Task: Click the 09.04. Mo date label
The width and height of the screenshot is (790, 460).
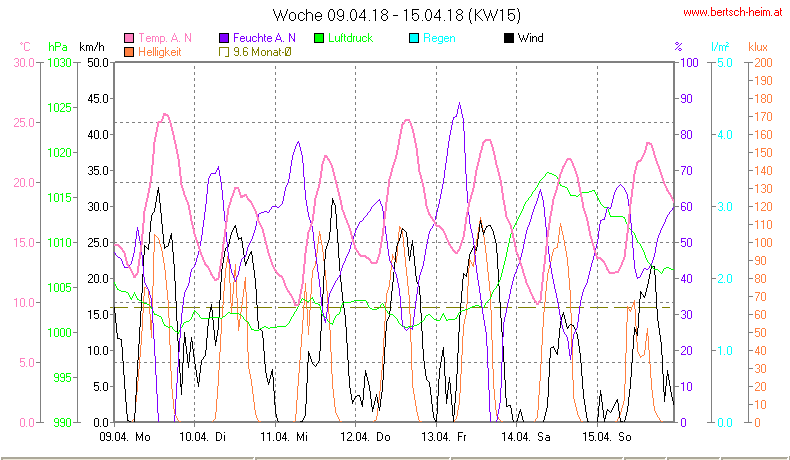Action: tap(125, 437)
